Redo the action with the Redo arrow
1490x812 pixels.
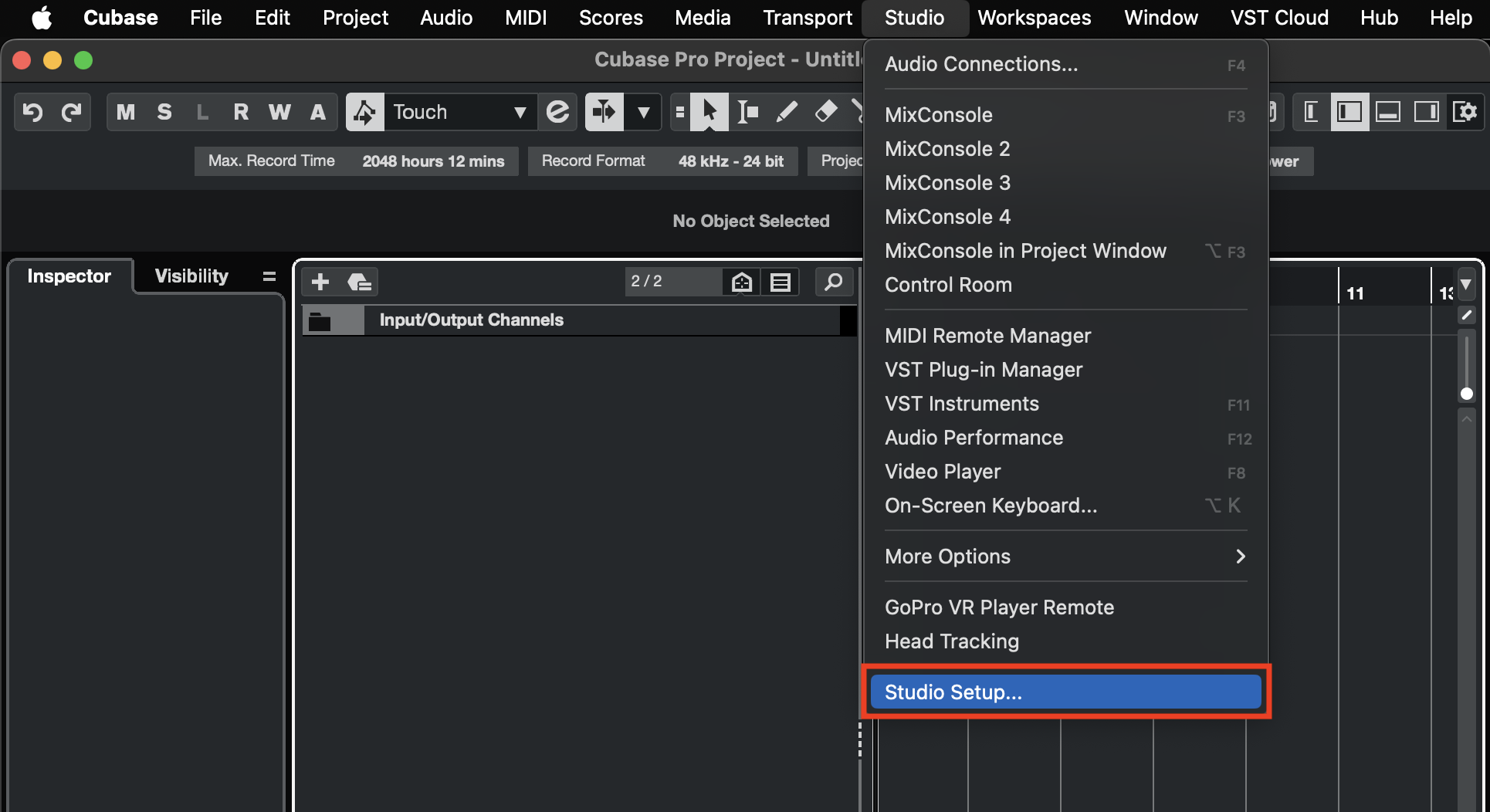point(72,113)
